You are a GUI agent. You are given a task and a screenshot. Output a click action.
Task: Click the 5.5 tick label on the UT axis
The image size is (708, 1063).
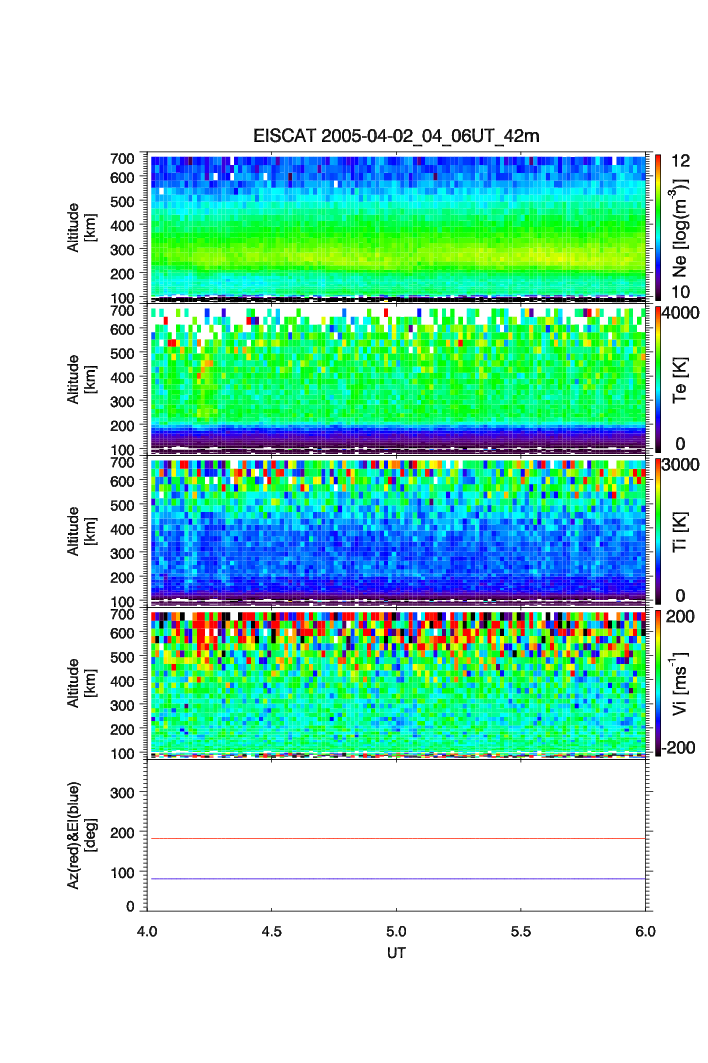click(x=521, y=931)
